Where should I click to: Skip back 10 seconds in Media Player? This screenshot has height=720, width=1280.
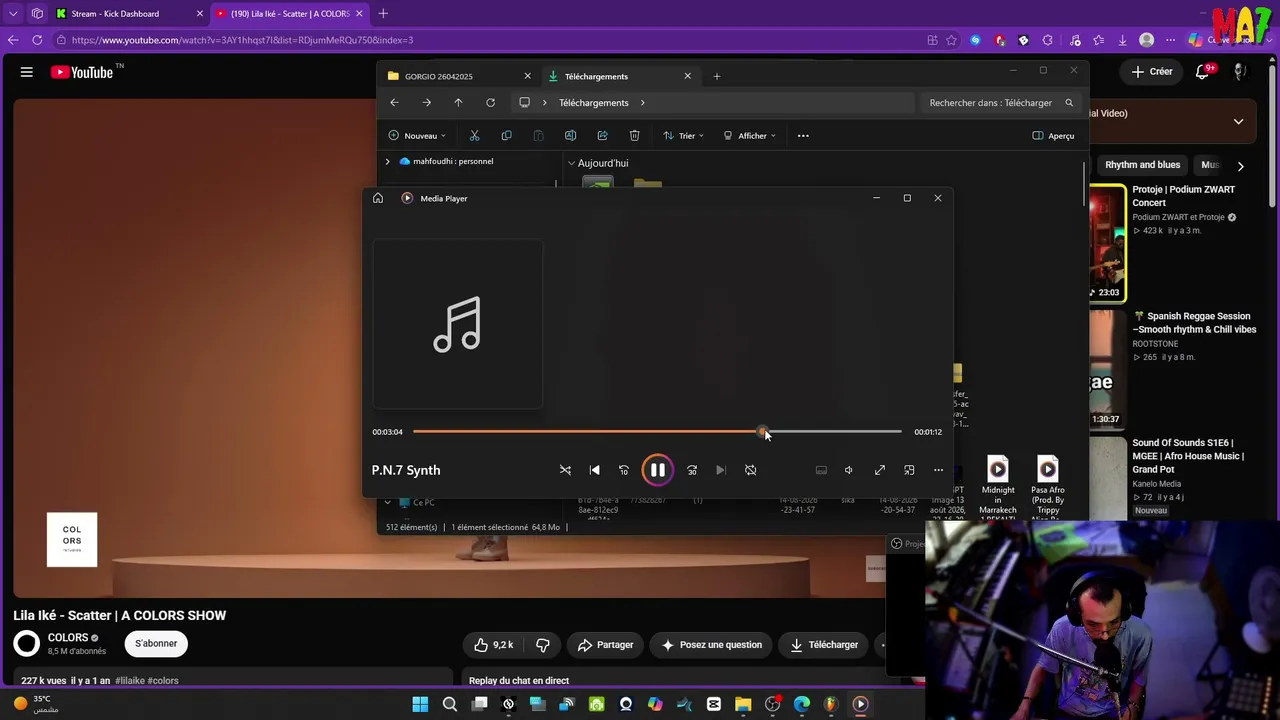(624, 470)
